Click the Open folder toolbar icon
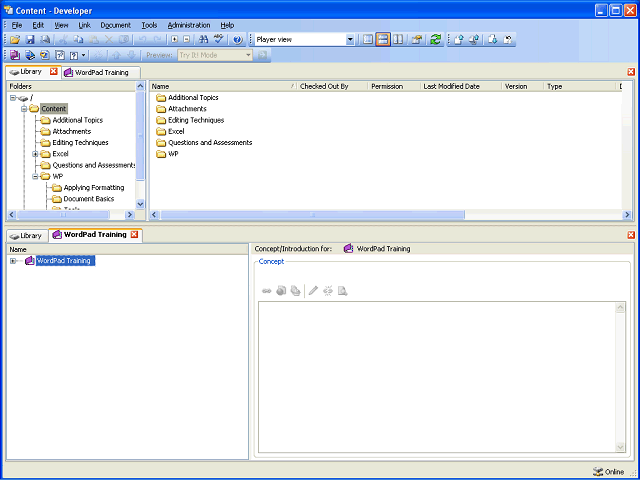 coord(15,40)
